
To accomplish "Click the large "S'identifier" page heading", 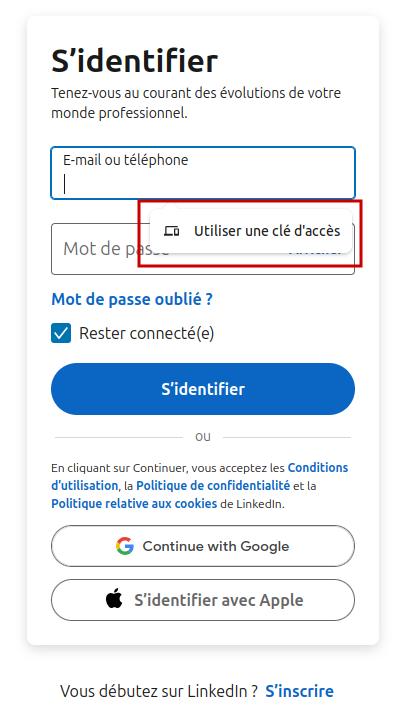I will [134, 61].
